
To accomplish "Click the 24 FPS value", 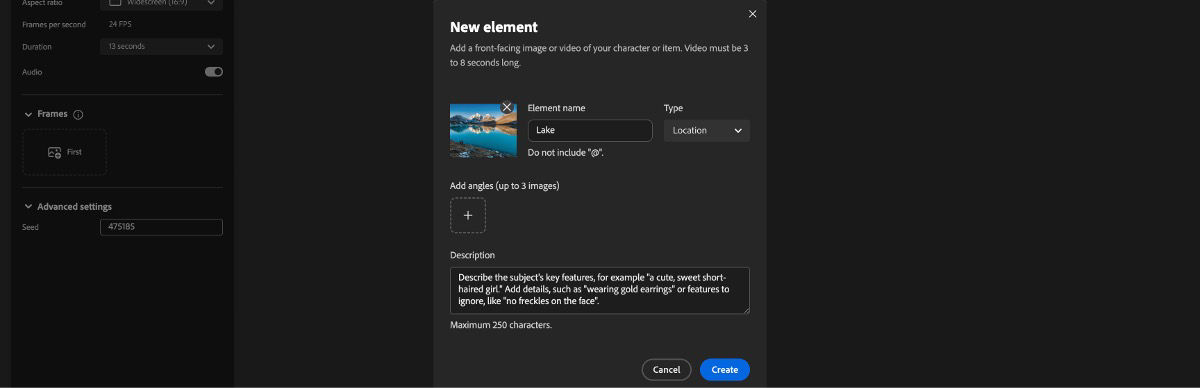I will 120,24.
